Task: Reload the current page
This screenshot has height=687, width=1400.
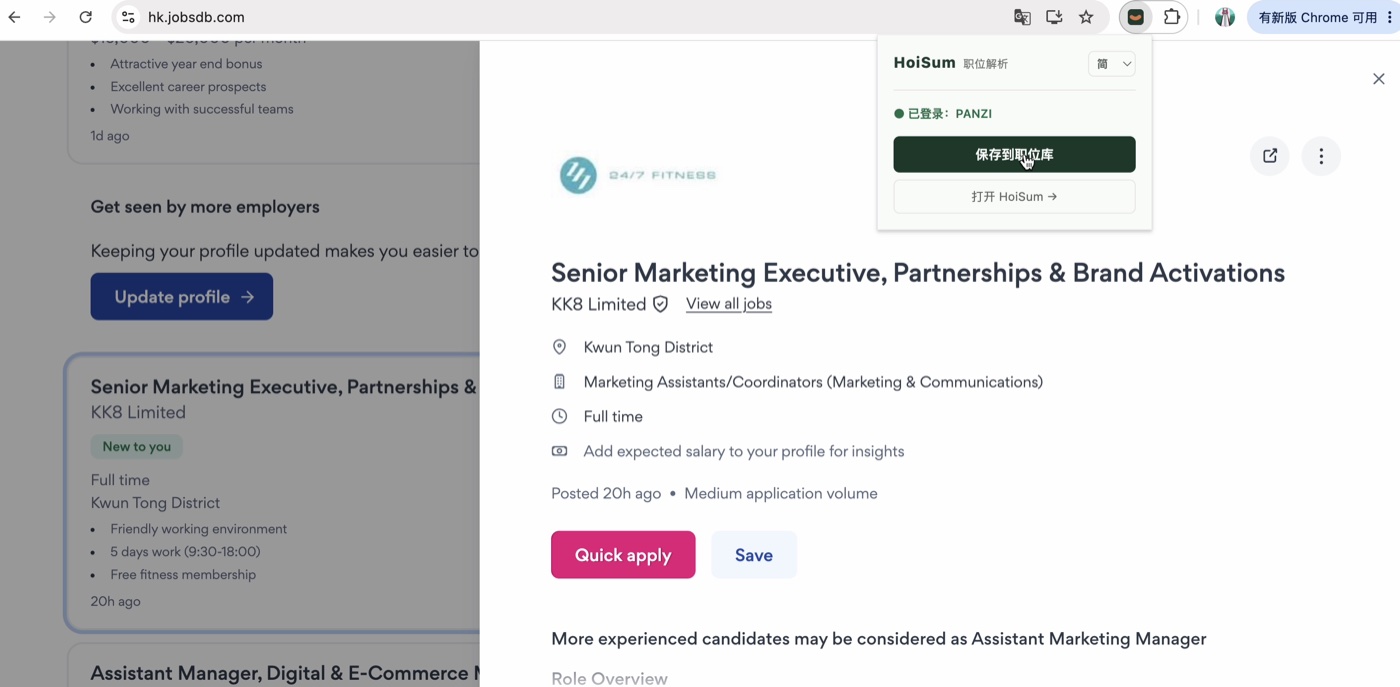Action: (x=86, y=17)
